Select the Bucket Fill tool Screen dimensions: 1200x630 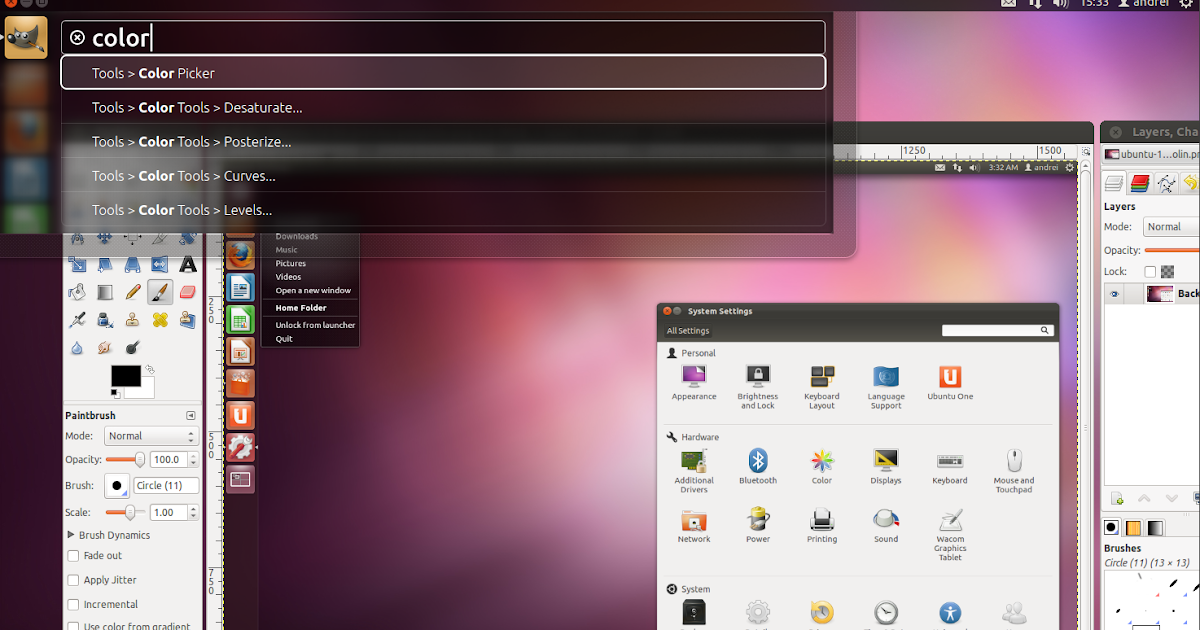76,291
